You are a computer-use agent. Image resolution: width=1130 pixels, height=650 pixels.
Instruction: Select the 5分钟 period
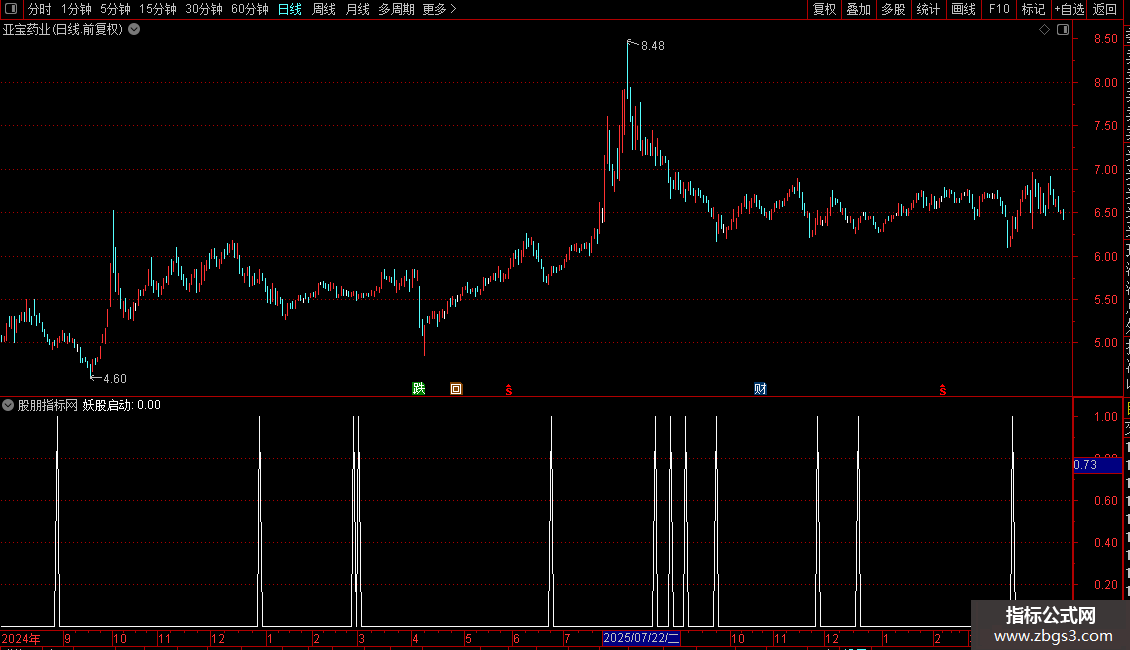coord(115,9)
